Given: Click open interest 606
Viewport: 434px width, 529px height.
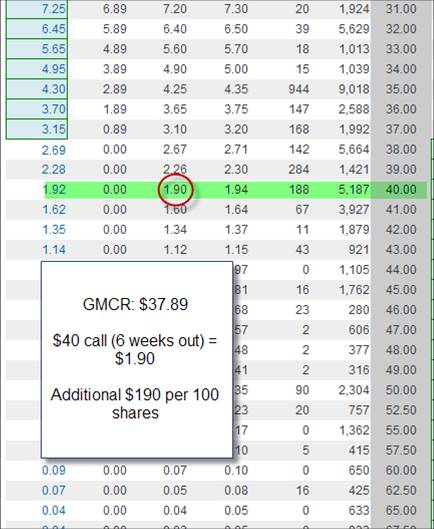Looking at the screenshot, I should tap(359, 330).
